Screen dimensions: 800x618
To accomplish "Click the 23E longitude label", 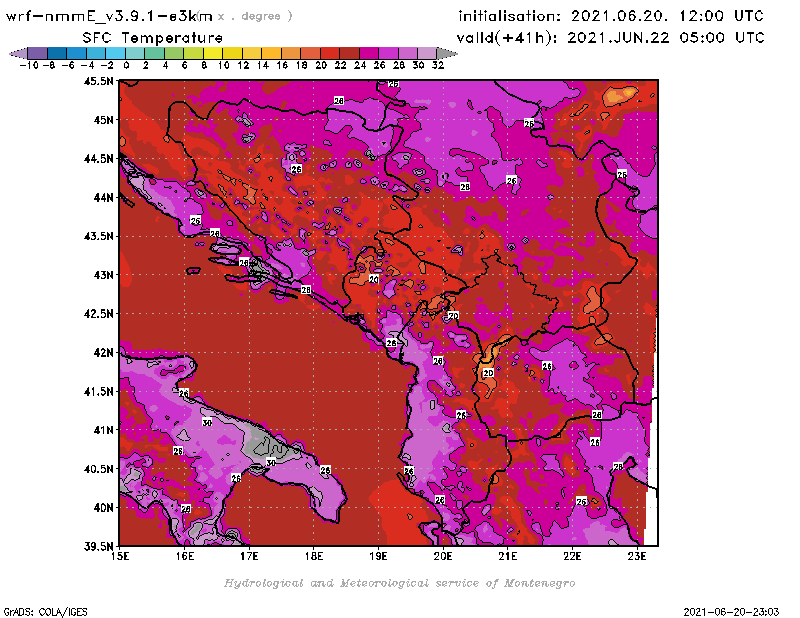I will pyautogui.click(x=637, y=556).
